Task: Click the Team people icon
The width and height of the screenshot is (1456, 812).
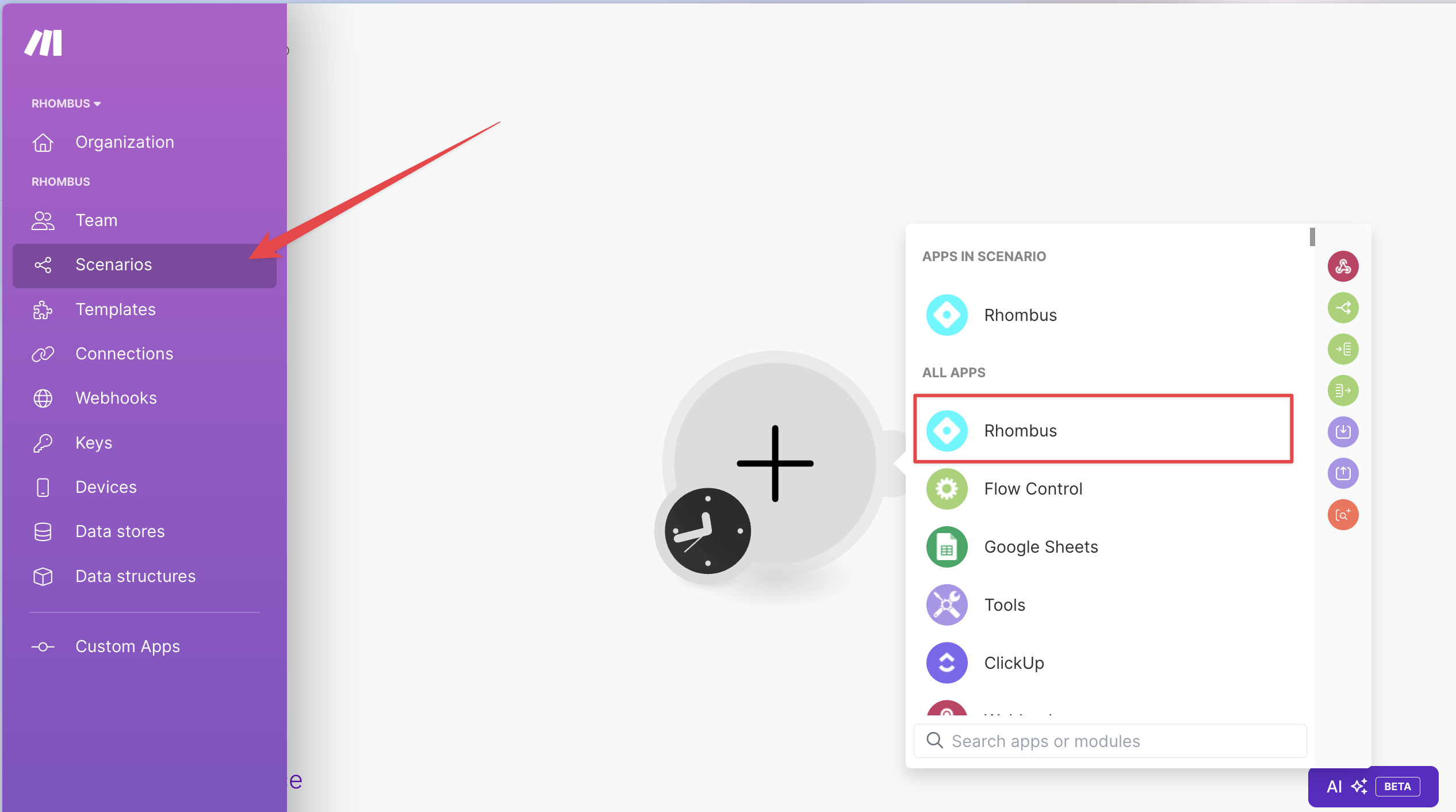Action: [43, 220]
